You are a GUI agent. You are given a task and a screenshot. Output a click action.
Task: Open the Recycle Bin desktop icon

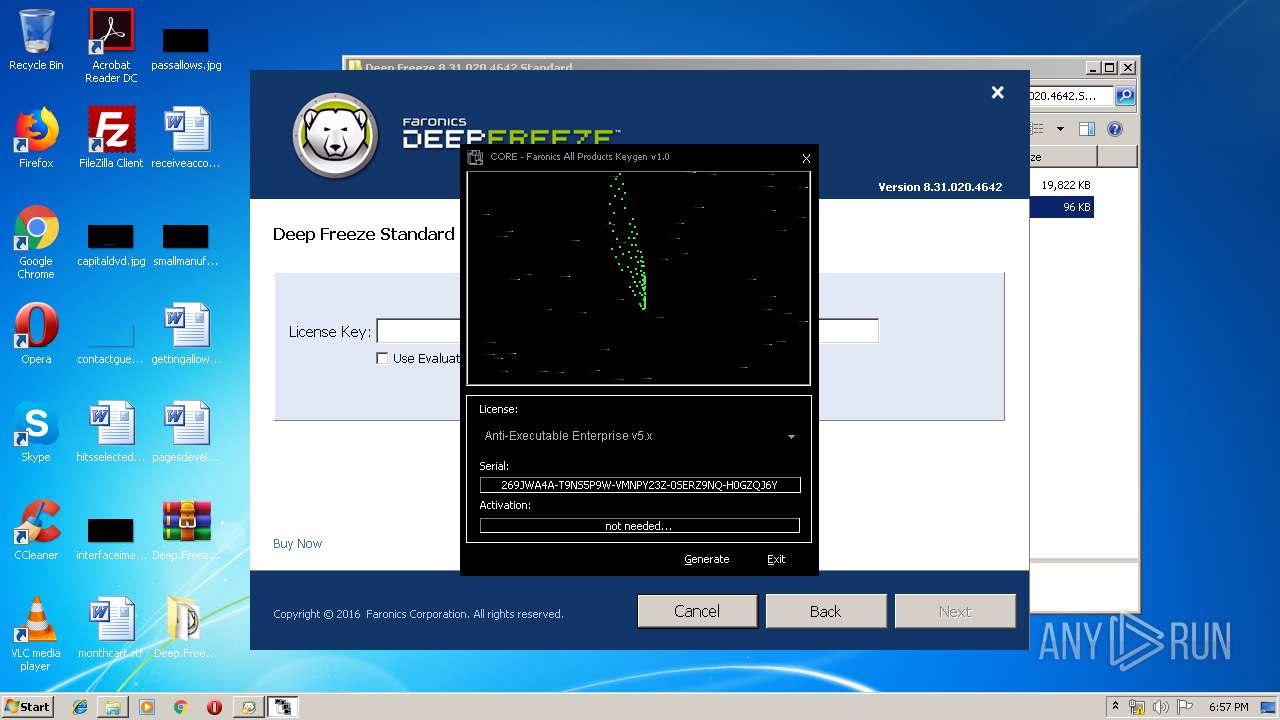click(x=36, y=40)
